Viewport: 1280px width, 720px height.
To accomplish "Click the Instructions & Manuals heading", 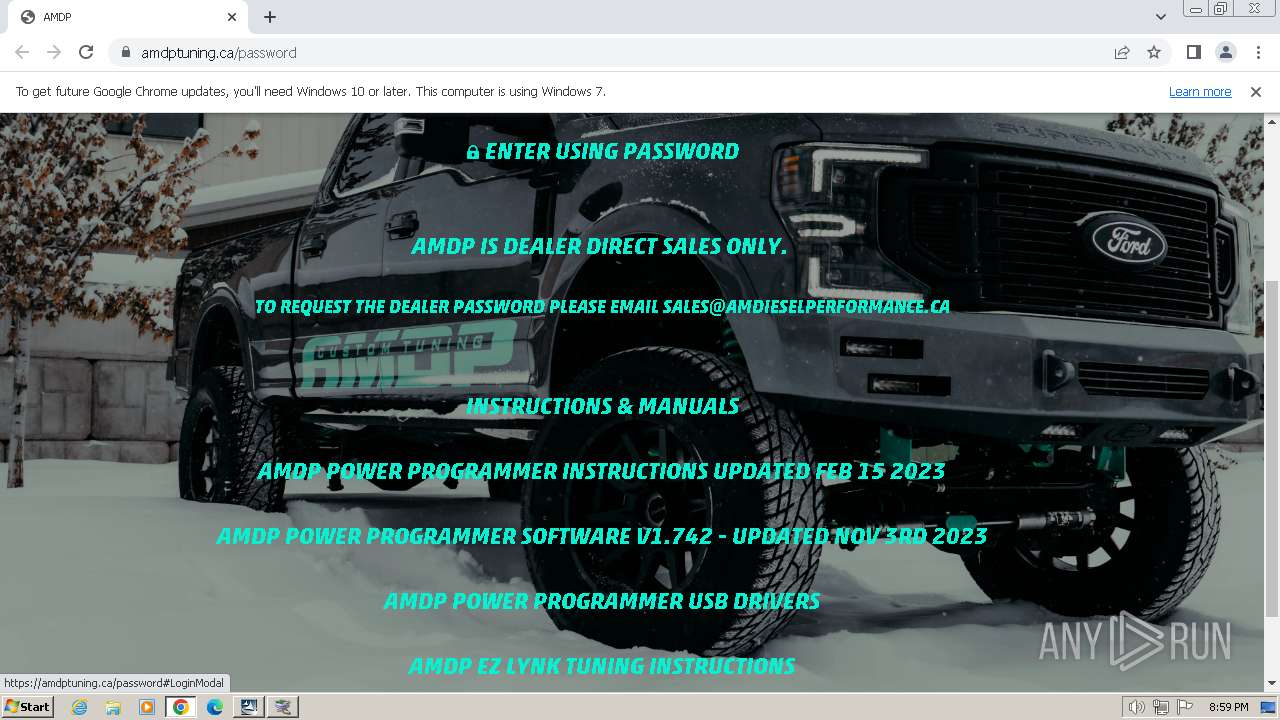I will (602, 405).
